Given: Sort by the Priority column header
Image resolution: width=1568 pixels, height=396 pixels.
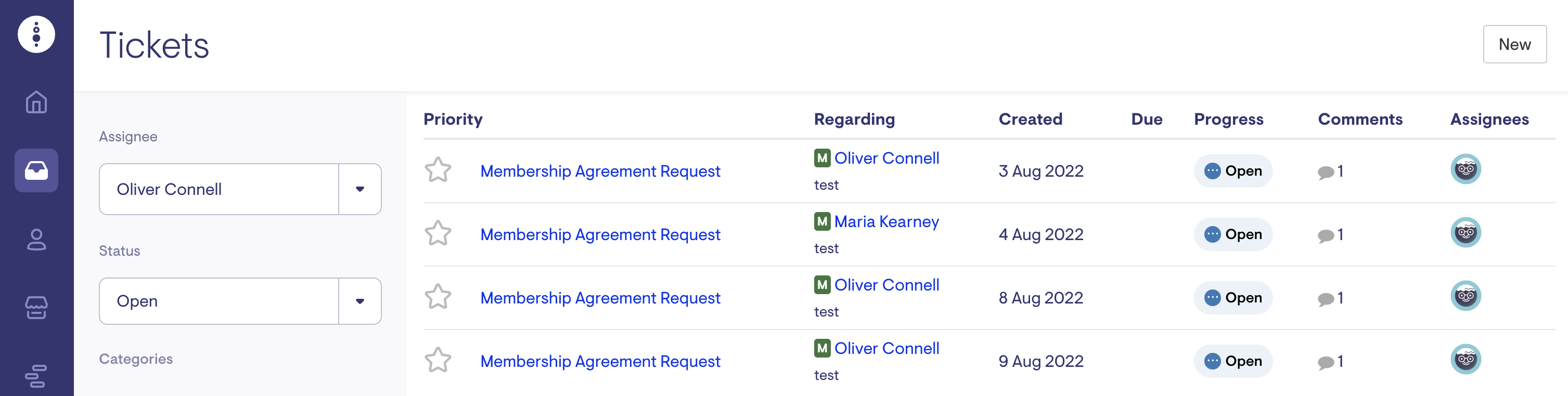Looking at the screenshot, I should pos(453,119).
